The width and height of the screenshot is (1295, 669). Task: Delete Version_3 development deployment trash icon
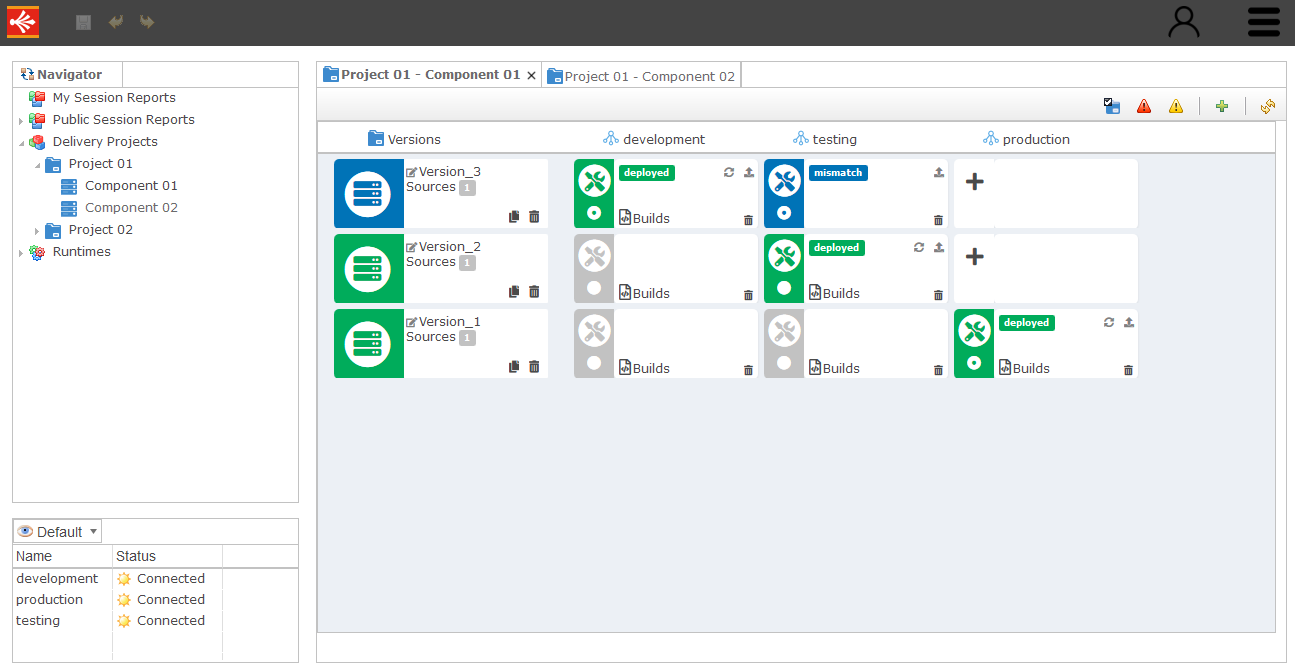(x=748, y=220)
